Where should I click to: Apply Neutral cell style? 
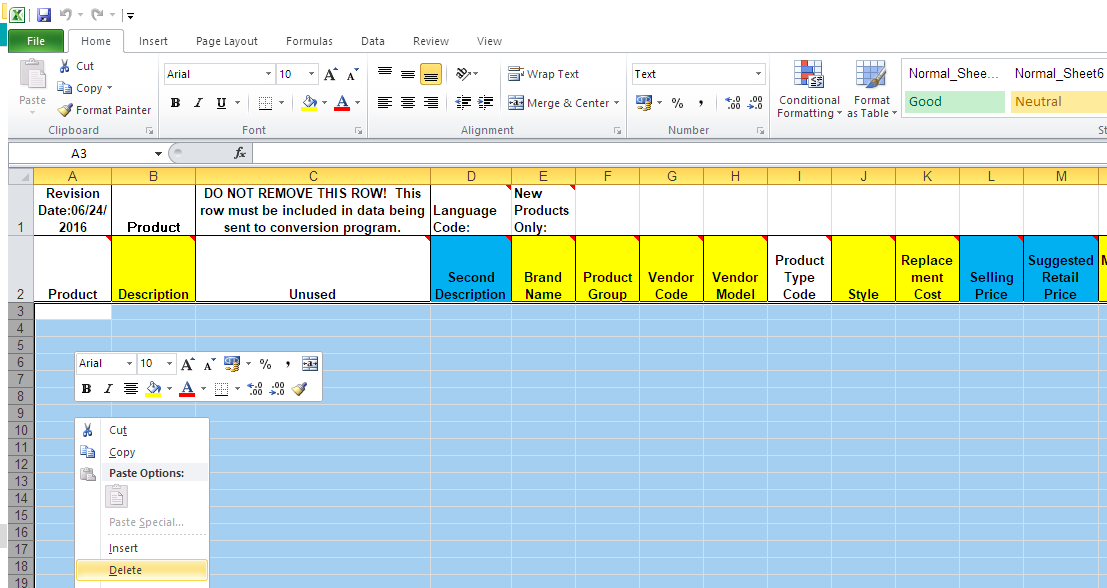coord(1059,102)
